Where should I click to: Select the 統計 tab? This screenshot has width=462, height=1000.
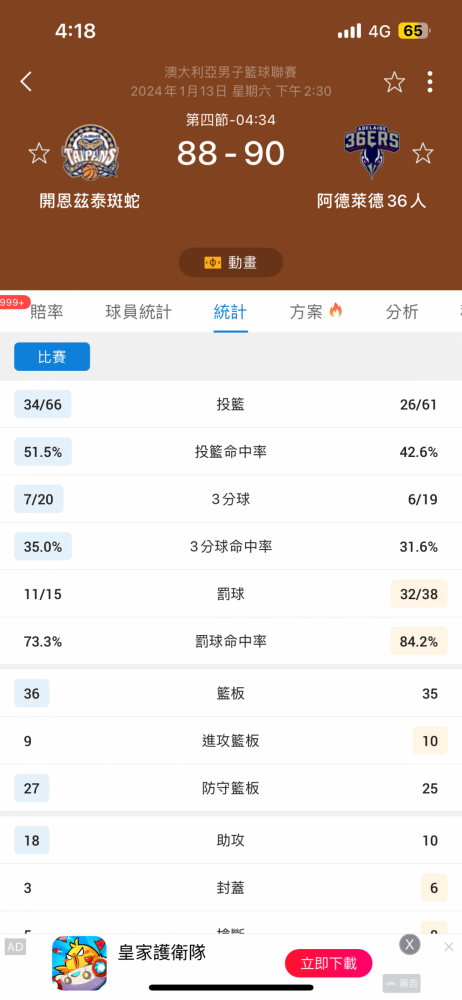pos(230,312)
